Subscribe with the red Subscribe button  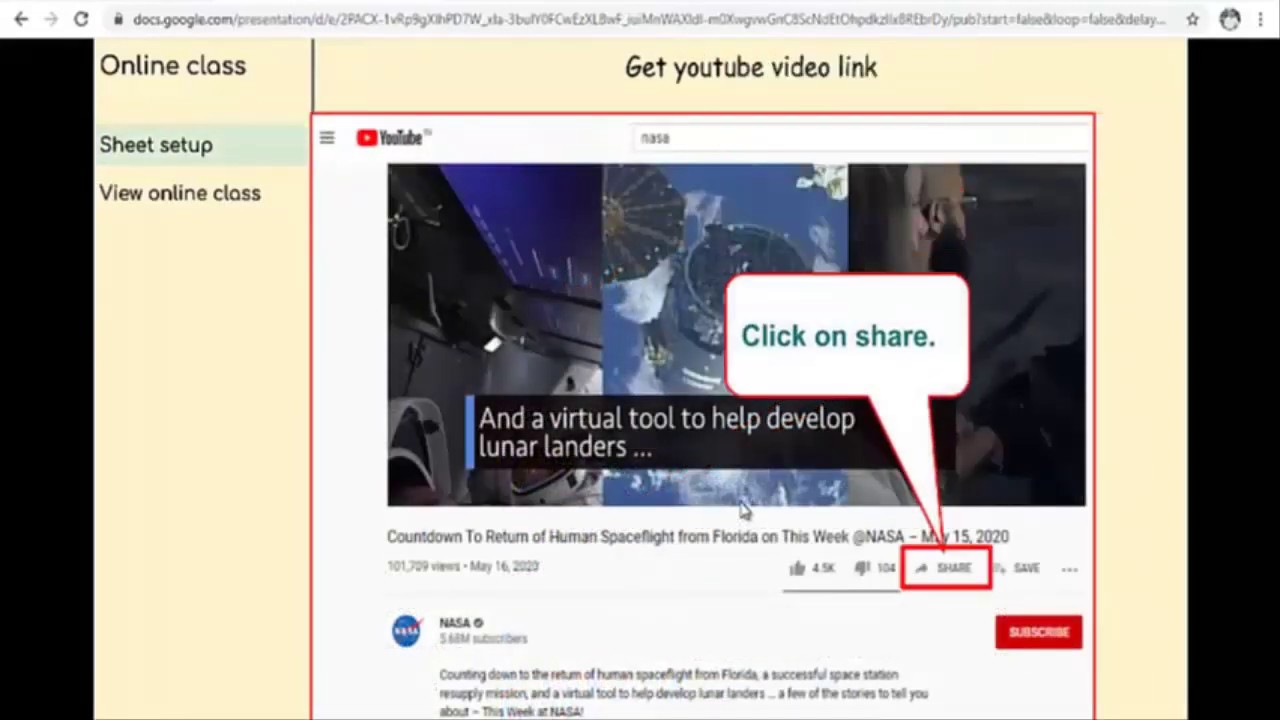pyautogui.click(x=1038, y=632)
